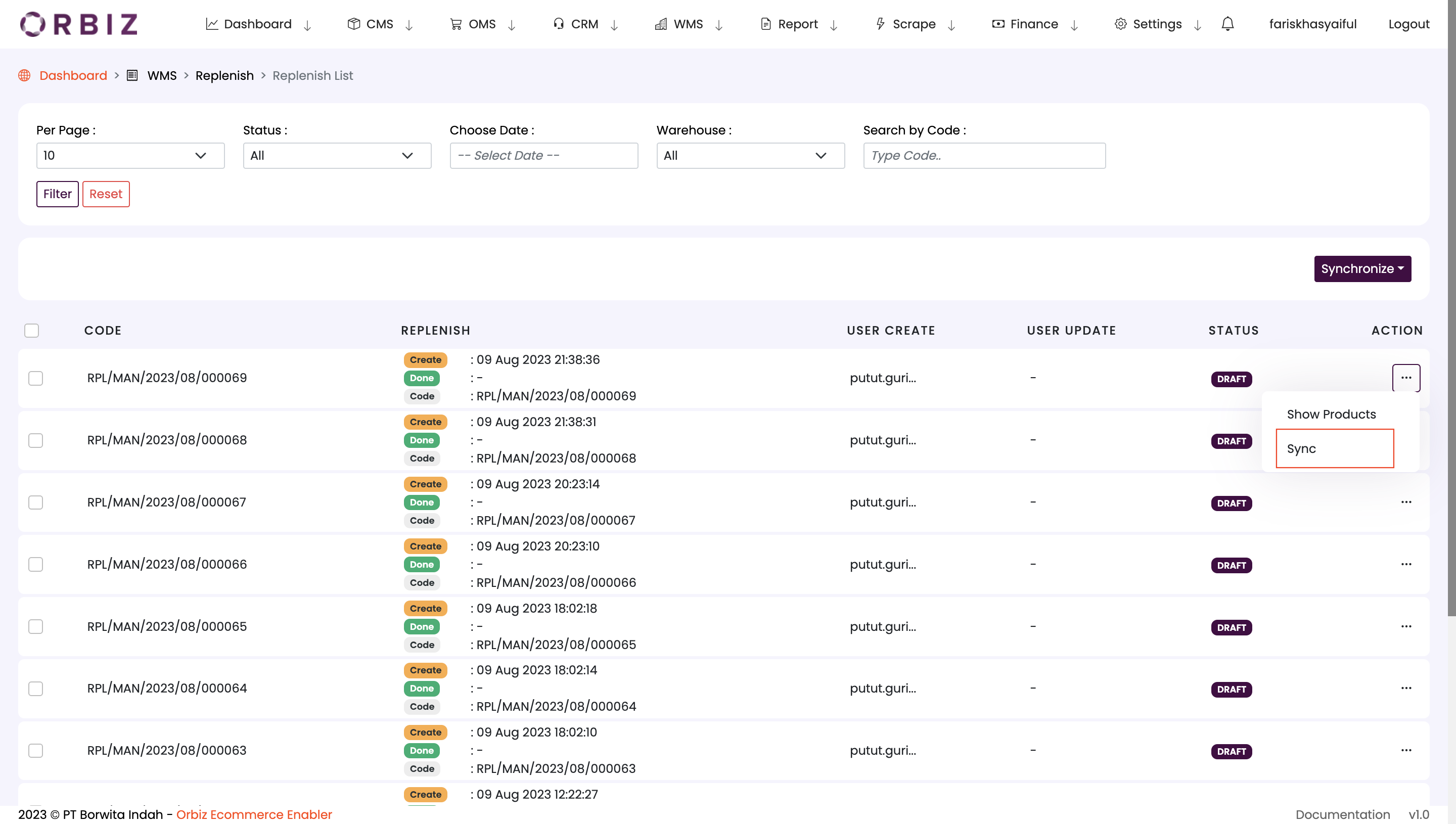This screenshot has width=1456, height=824.
Task: Open the Status filter dropdown
Action: [337, 156]
